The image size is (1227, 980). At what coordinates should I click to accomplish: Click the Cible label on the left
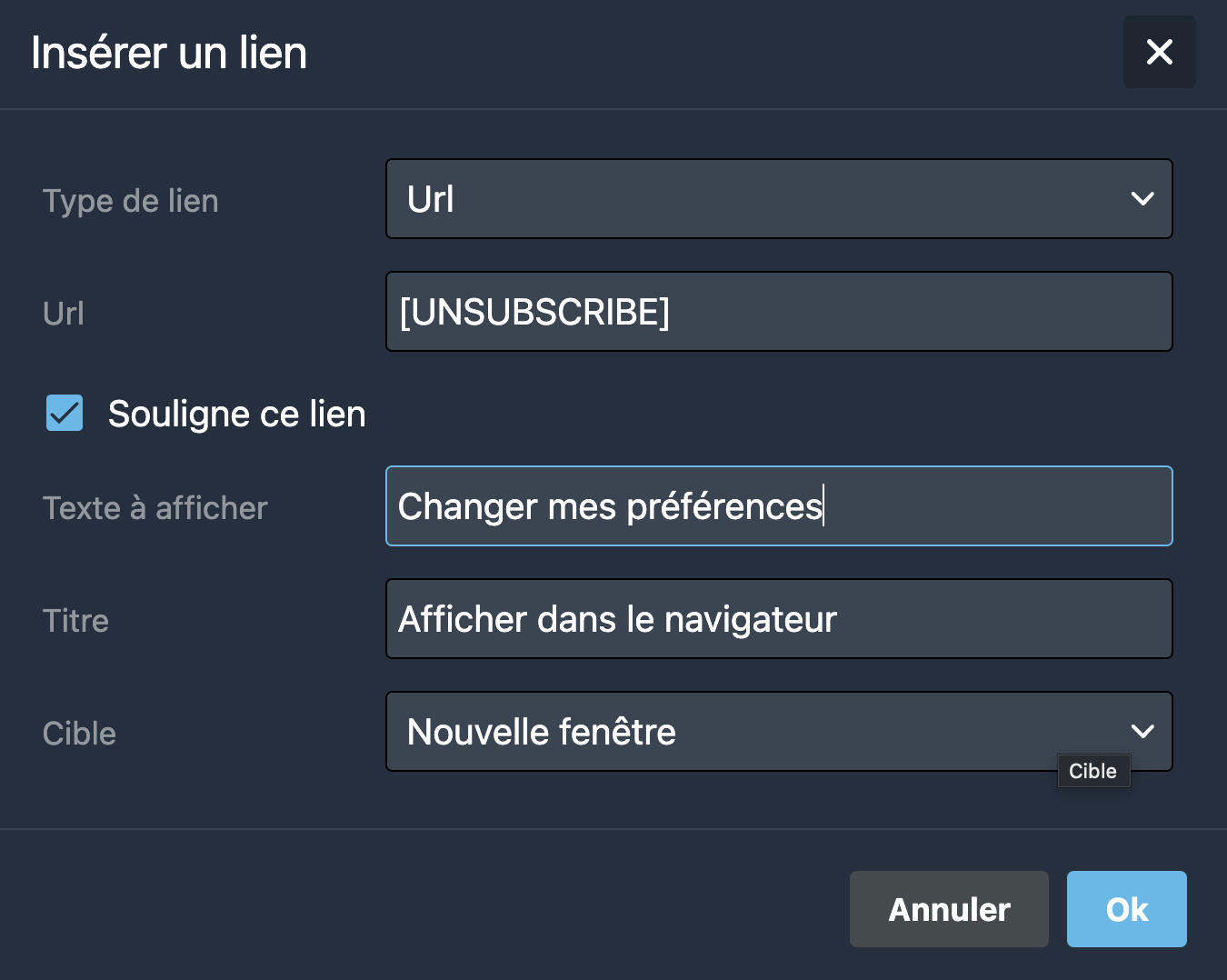80,734
